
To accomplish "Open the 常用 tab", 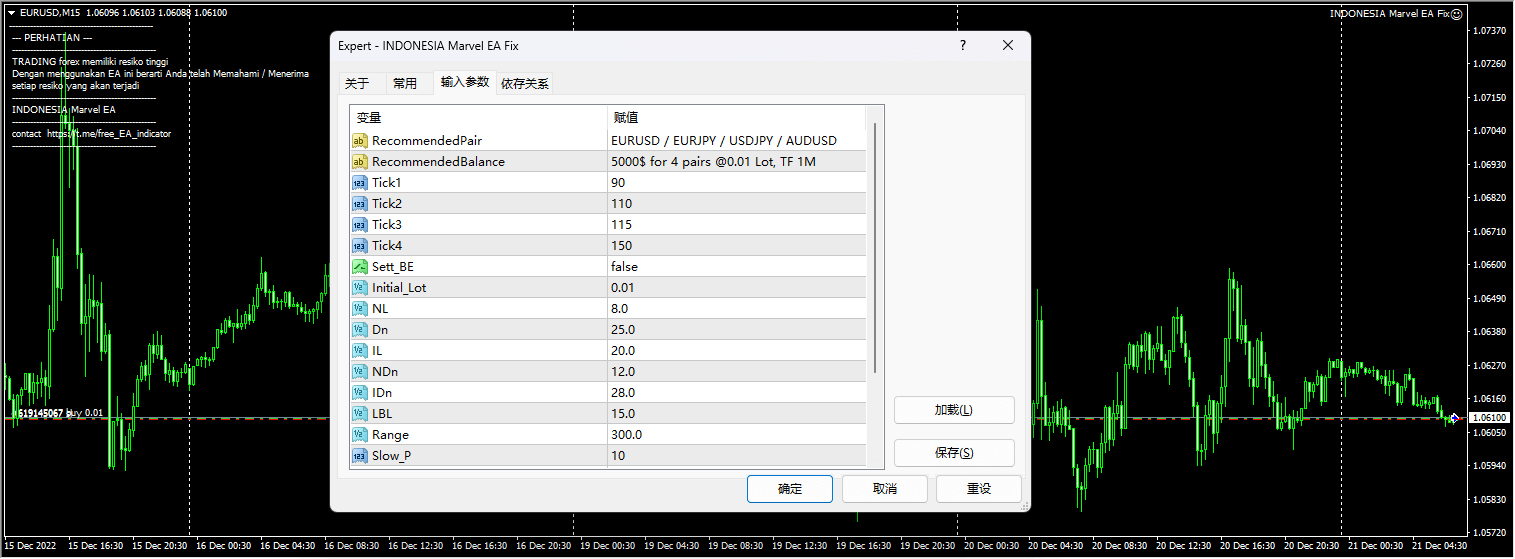I will 405,84.
